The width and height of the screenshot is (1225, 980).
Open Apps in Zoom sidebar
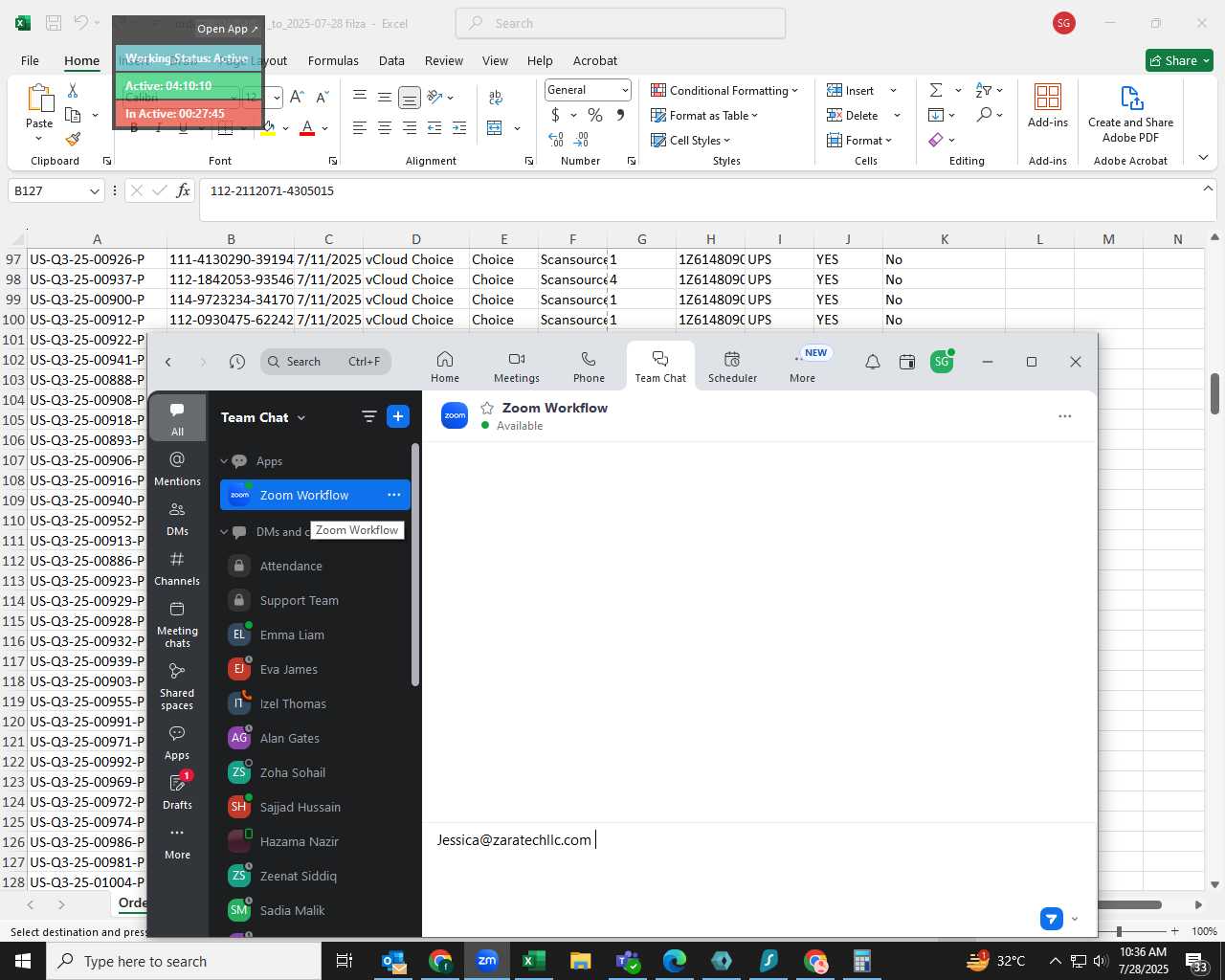(x=177, y=742)
